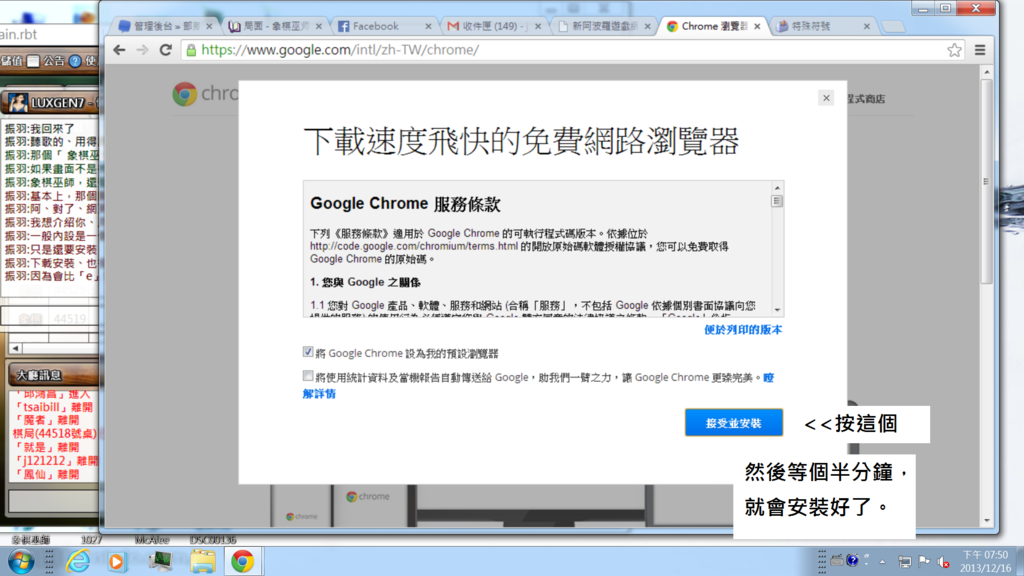Switch to the 新阿波羅遊戲 tab

tap(605, 26)
